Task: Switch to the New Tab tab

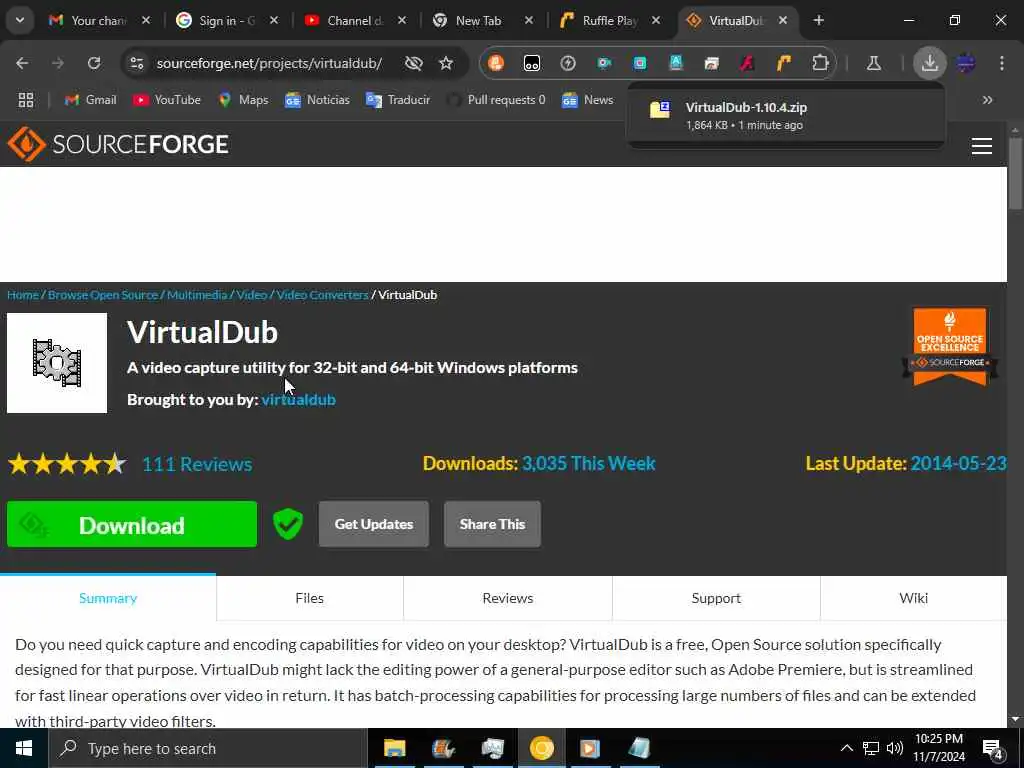Action: click(x=481, y=20)
